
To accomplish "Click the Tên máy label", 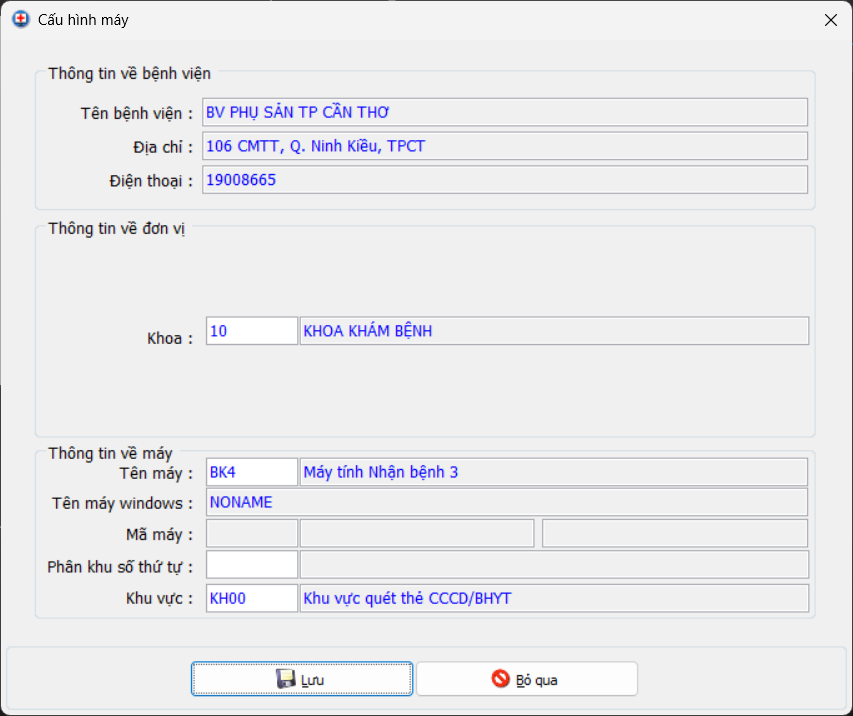I will click(x=156, y=473).
